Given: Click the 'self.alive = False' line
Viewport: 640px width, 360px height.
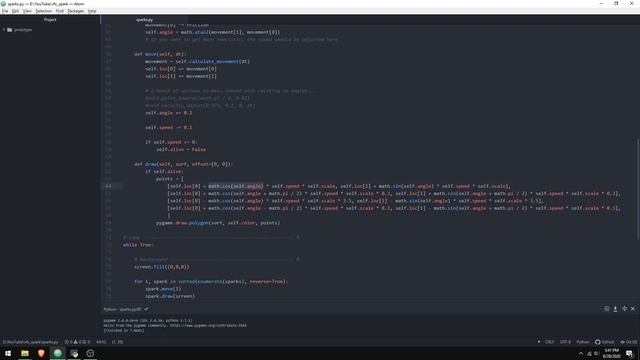Looking at the screenshot, I should pos(181,149).
